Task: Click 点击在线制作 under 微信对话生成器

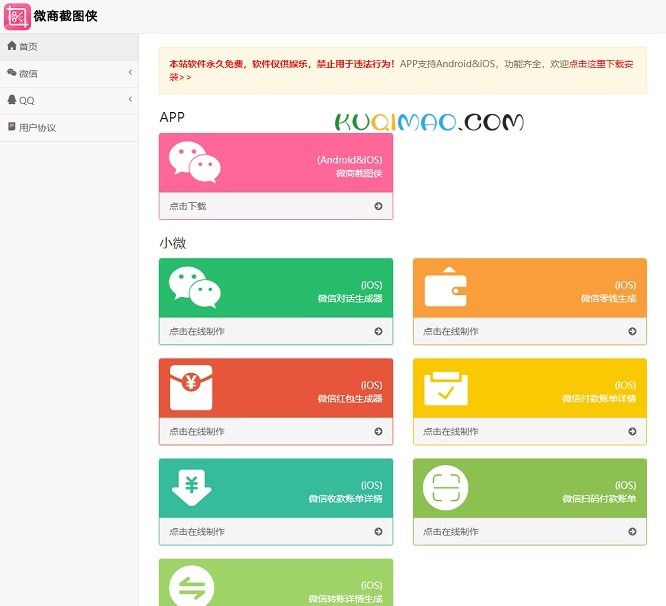Action: [x=197, y=331]
